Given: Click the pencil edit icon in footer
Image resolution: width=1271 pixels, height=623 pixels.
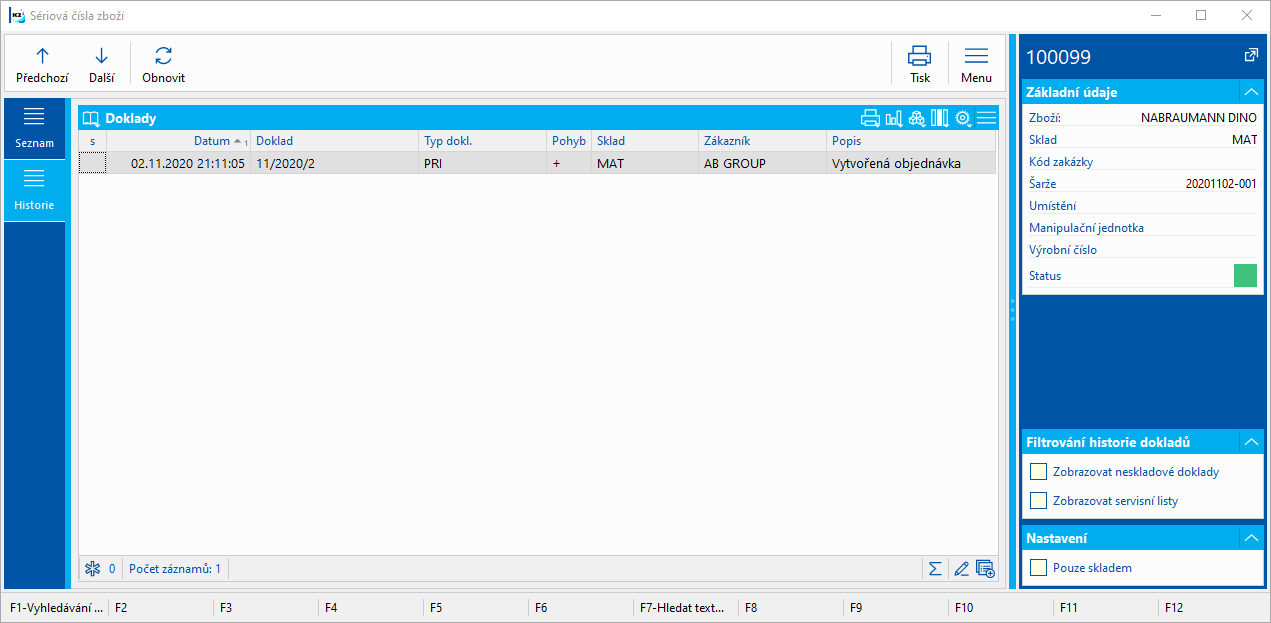Looking at the screenshot, I should (x=961, y=569).
